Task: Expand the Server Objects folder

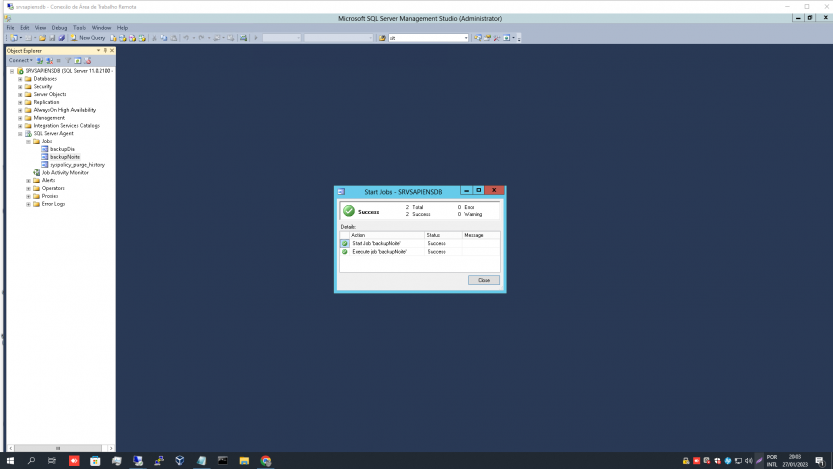Action: click(20, 95)
